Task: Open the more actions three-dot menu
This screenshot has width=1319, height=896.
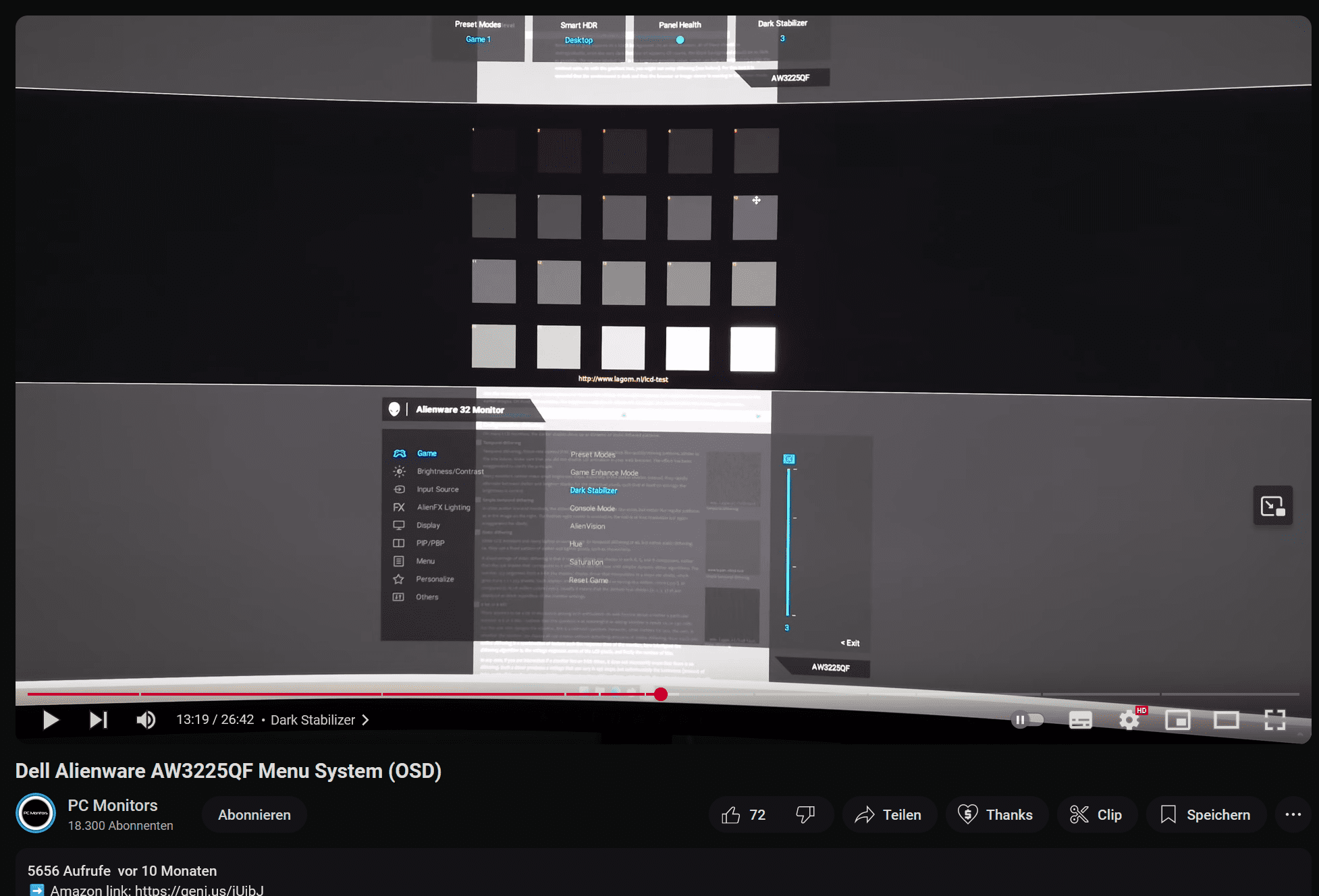Action: point(1293,815)
